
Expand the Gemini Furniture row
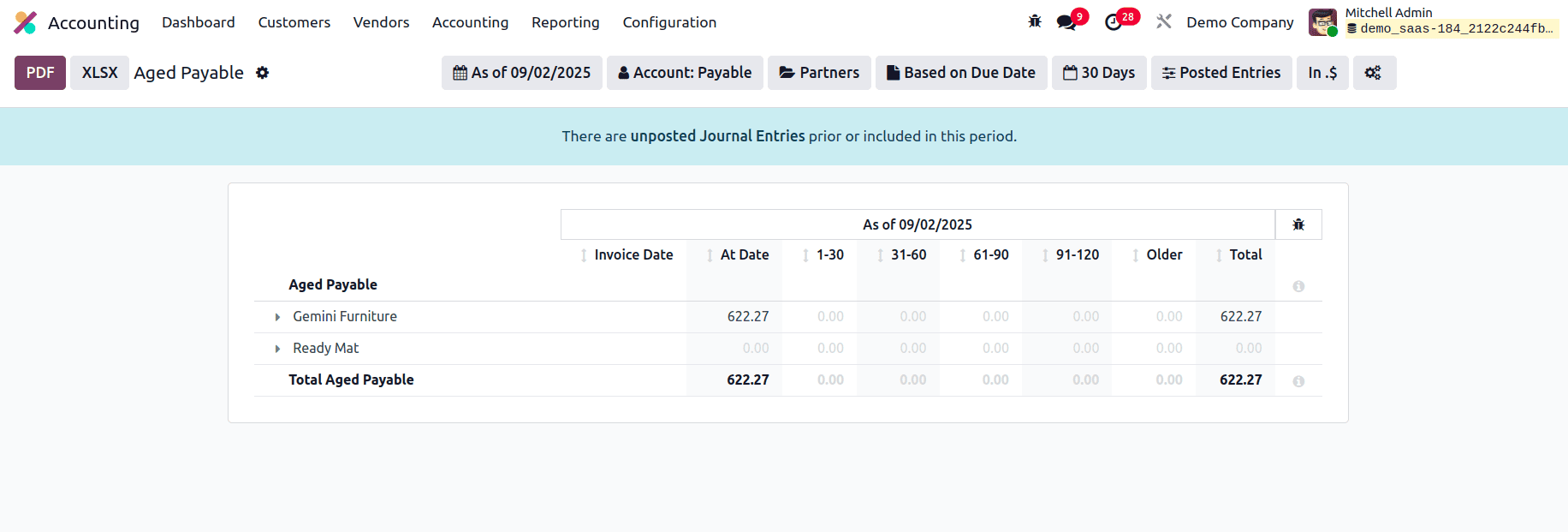(x=276, y=316)
